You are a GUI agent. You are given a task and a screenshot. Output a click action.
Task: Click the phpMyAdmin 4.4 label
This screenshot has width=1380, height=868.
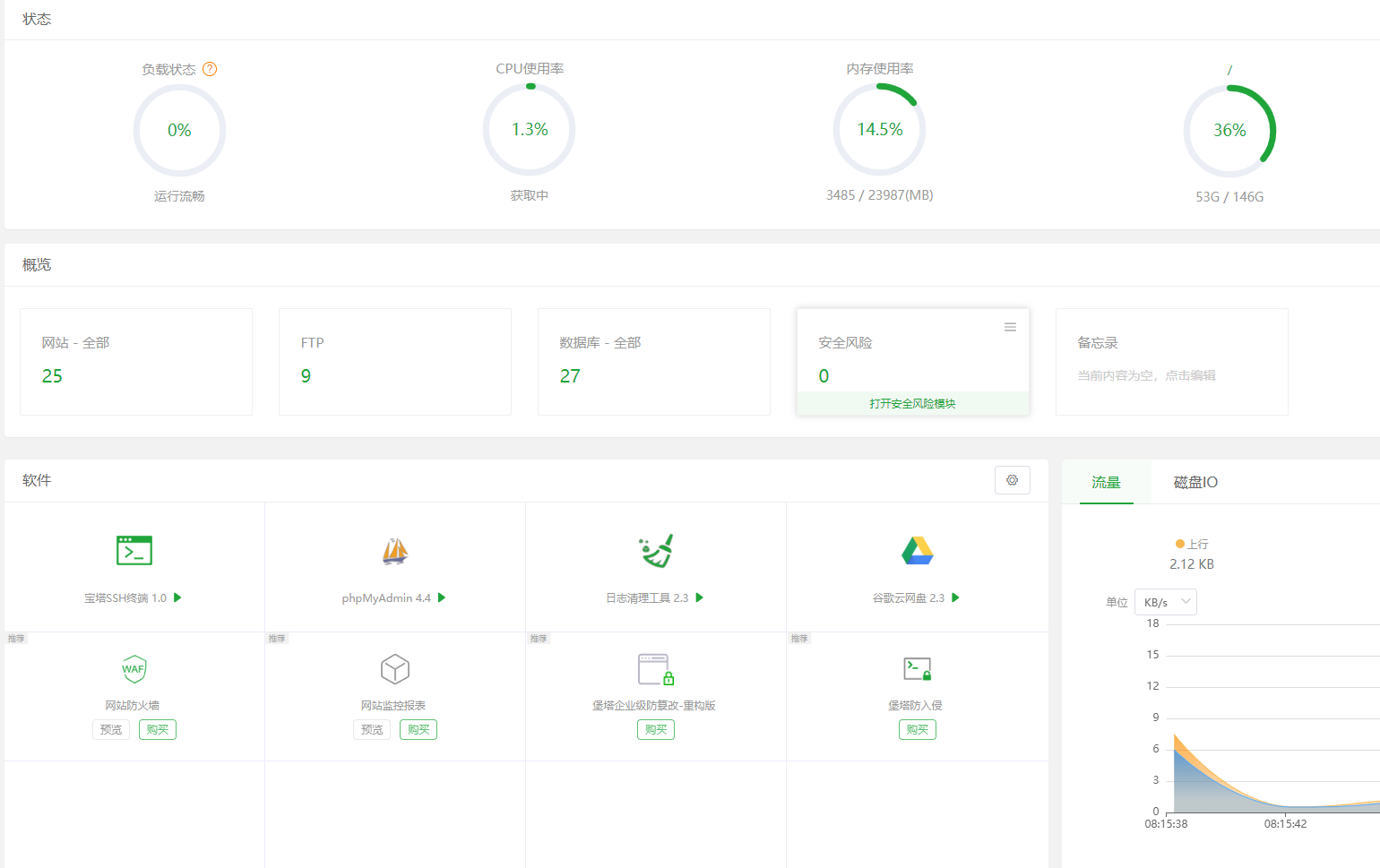(x=386, y=597)
